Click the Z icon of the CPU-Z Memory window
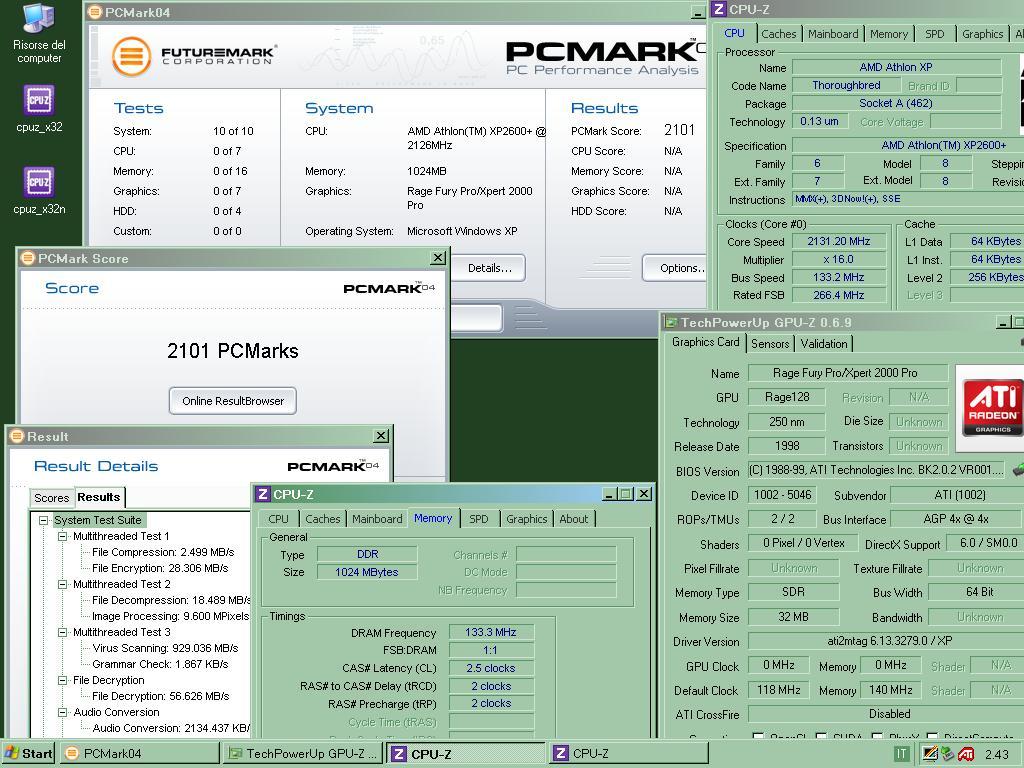 coord(263,494)
